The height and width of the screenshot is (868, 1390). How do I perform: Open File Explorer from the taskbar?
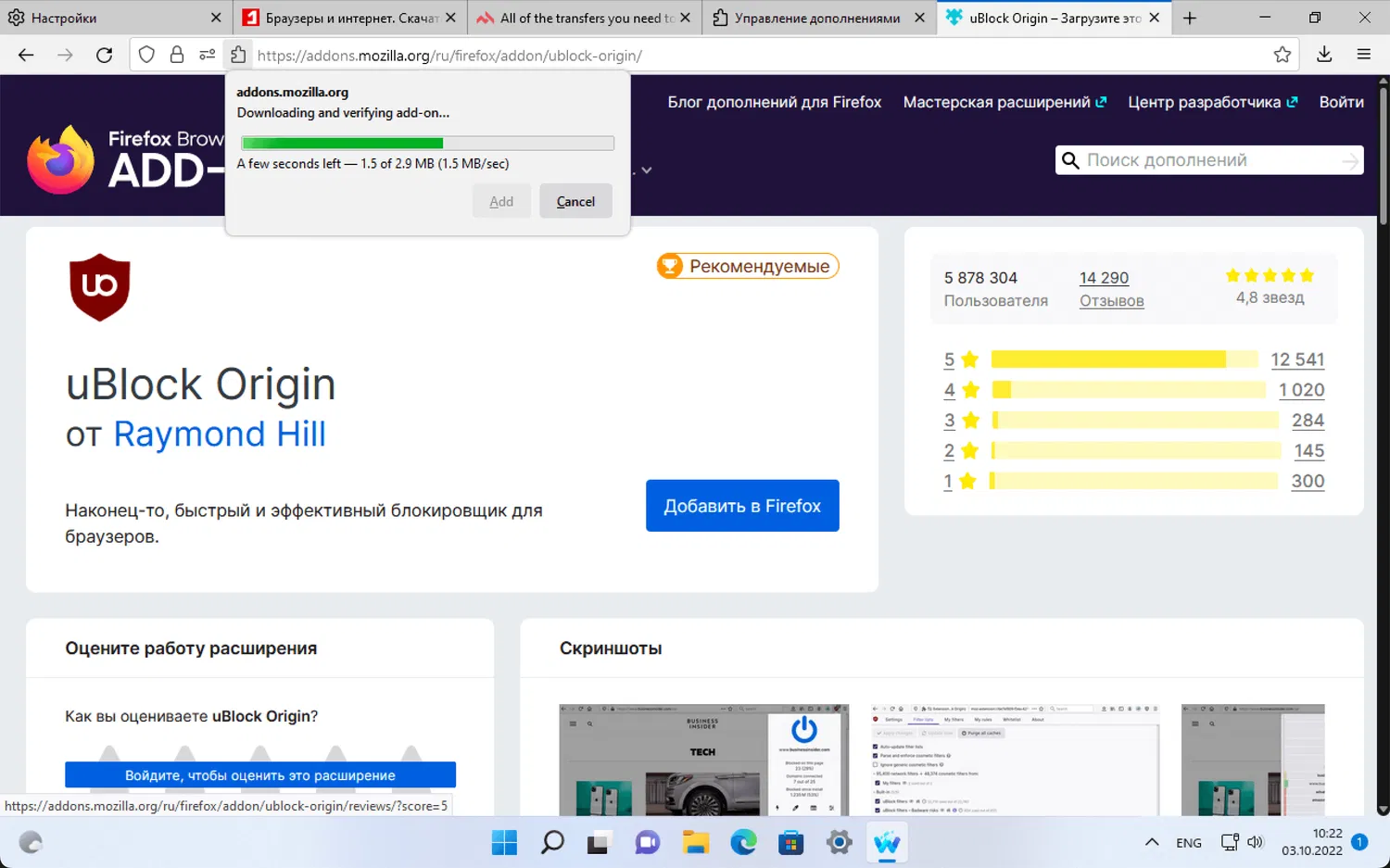pos(695,843)
